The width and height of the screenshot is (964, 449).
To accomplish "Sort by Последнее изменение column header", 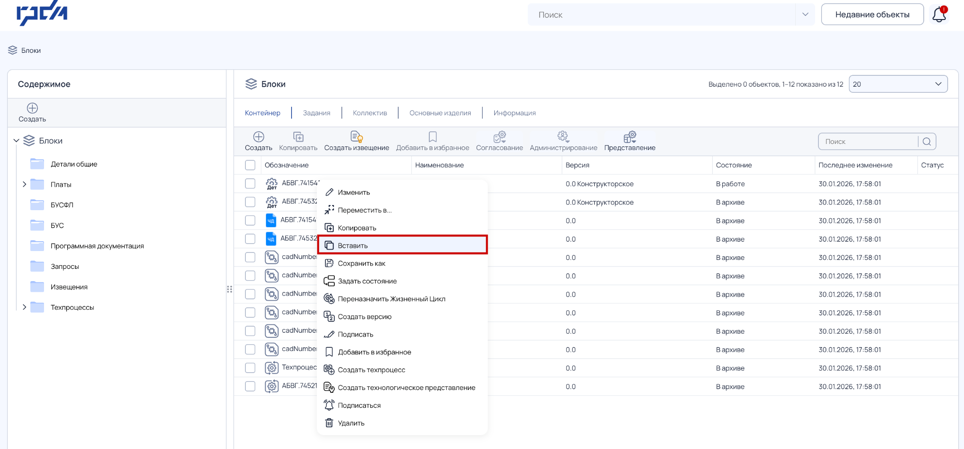I will (x=855, y=165).
